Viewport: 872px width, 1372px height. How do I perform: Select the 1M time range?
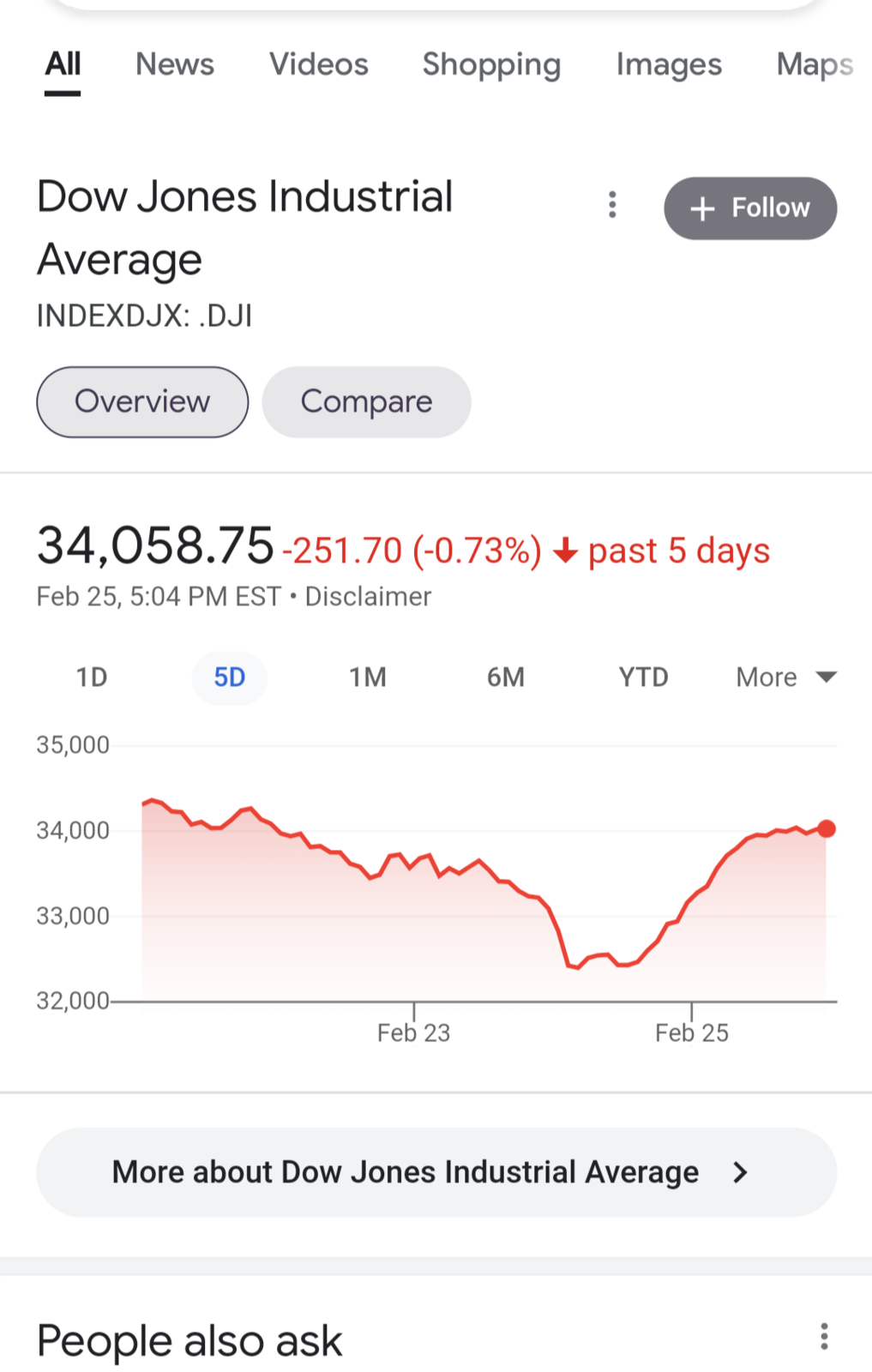[368, 677]
